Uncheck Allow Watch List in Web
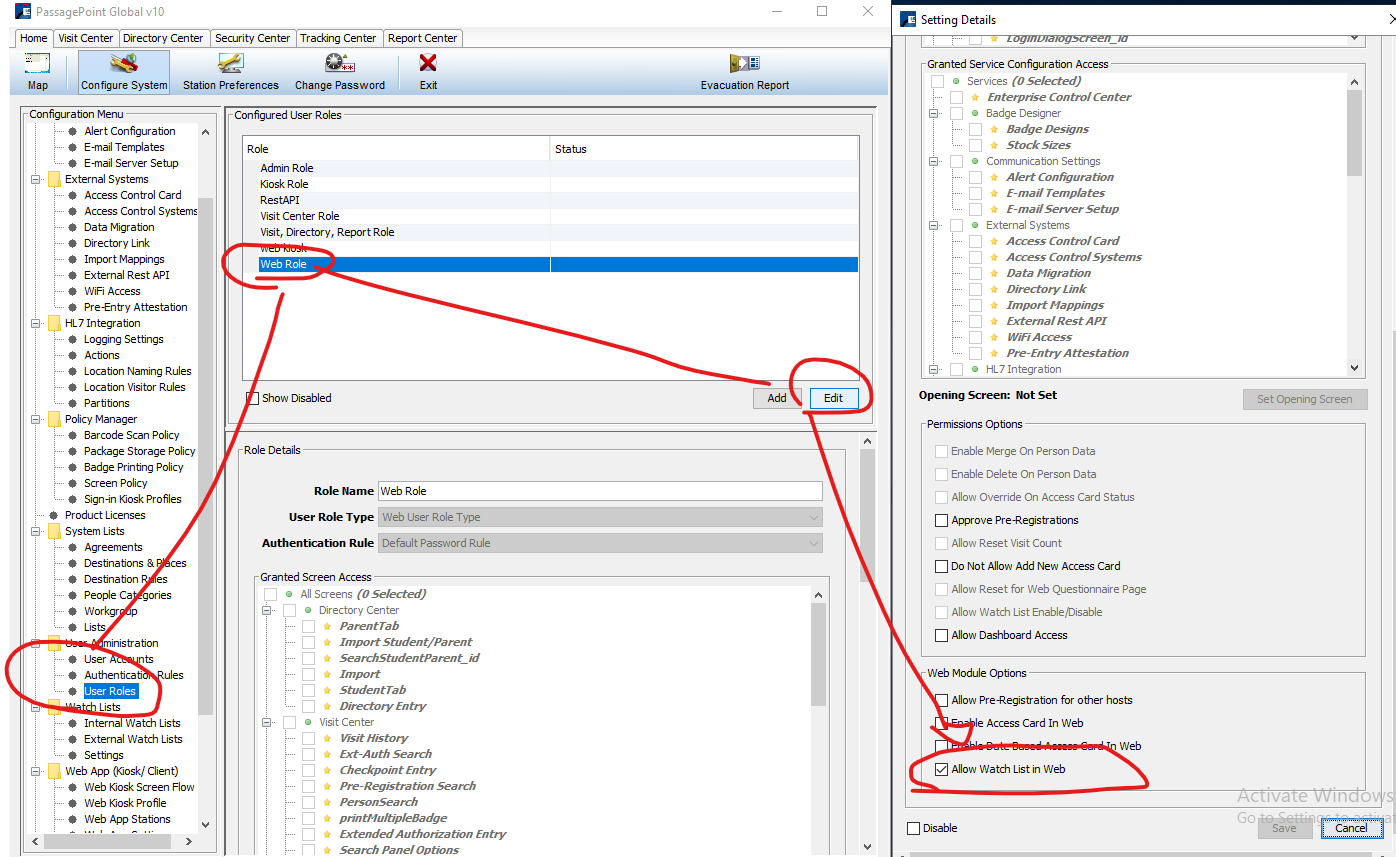The image size is (1396, 857). [x=941, y=769]
